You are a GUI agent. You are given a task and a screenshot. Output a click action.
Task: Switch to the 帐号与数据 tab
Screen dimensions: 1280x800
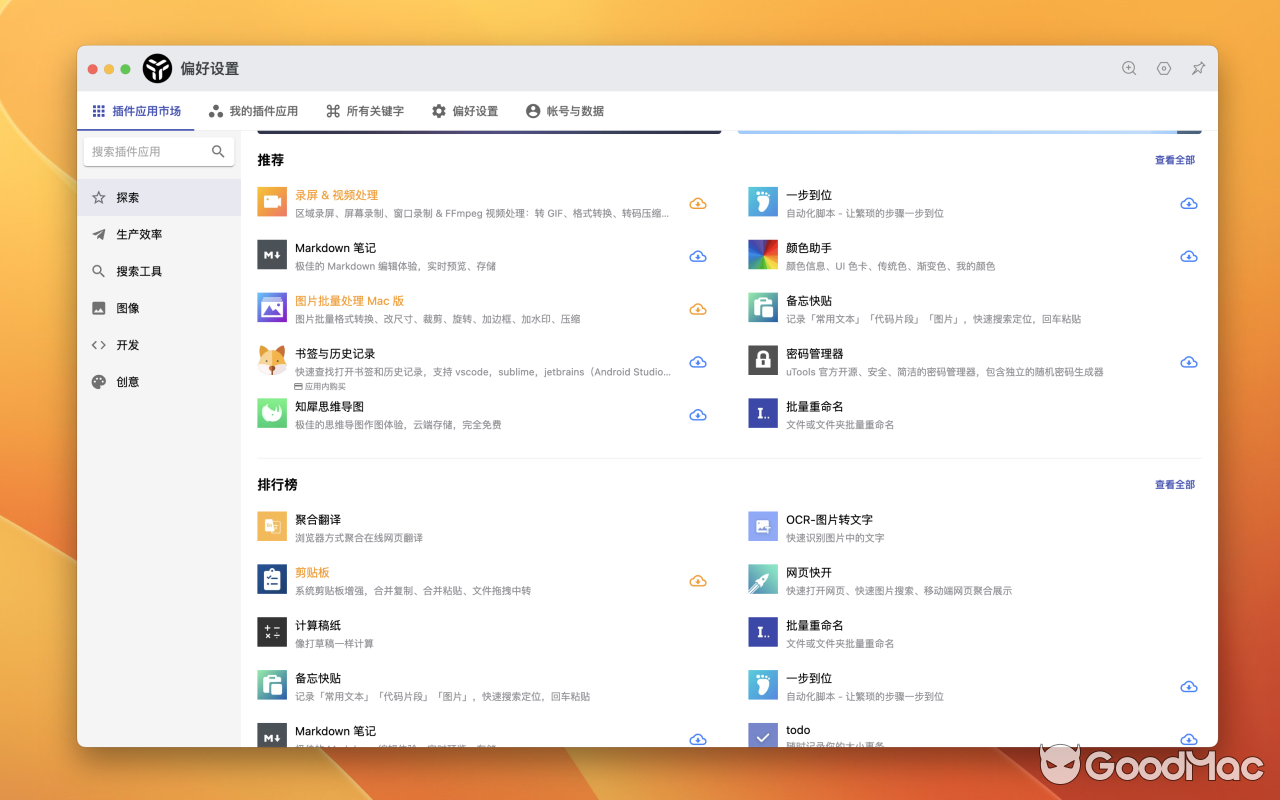point(565,111)
